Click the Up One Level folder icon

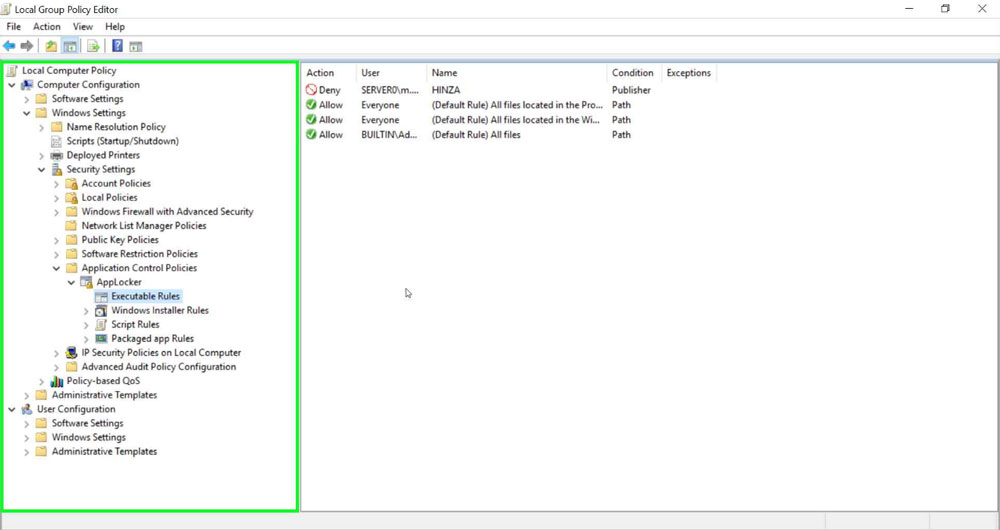click(51, 46)
